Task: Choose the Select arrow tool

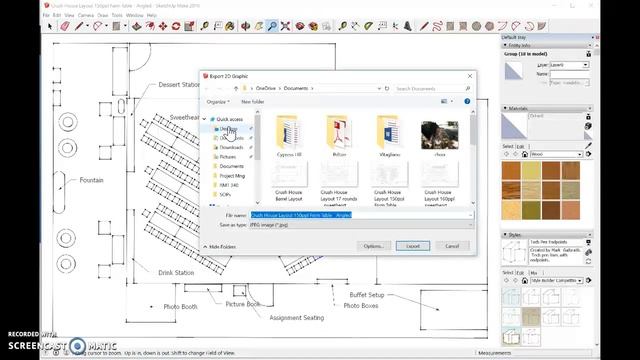Action: (x=50, y=27)
